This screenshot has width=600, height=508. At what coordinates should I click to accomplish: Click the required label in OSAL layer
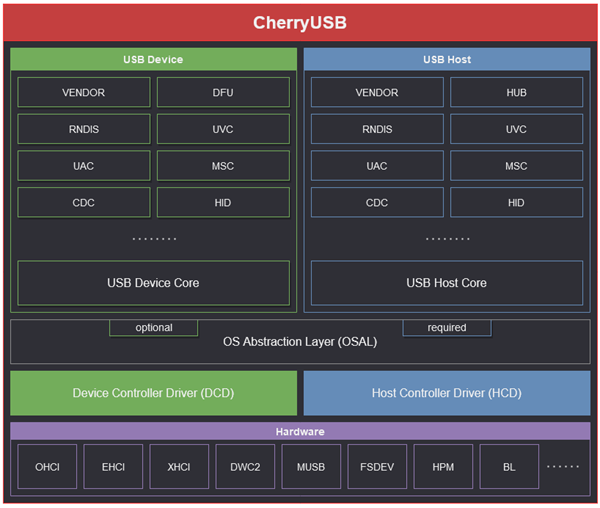pos(447,328)
